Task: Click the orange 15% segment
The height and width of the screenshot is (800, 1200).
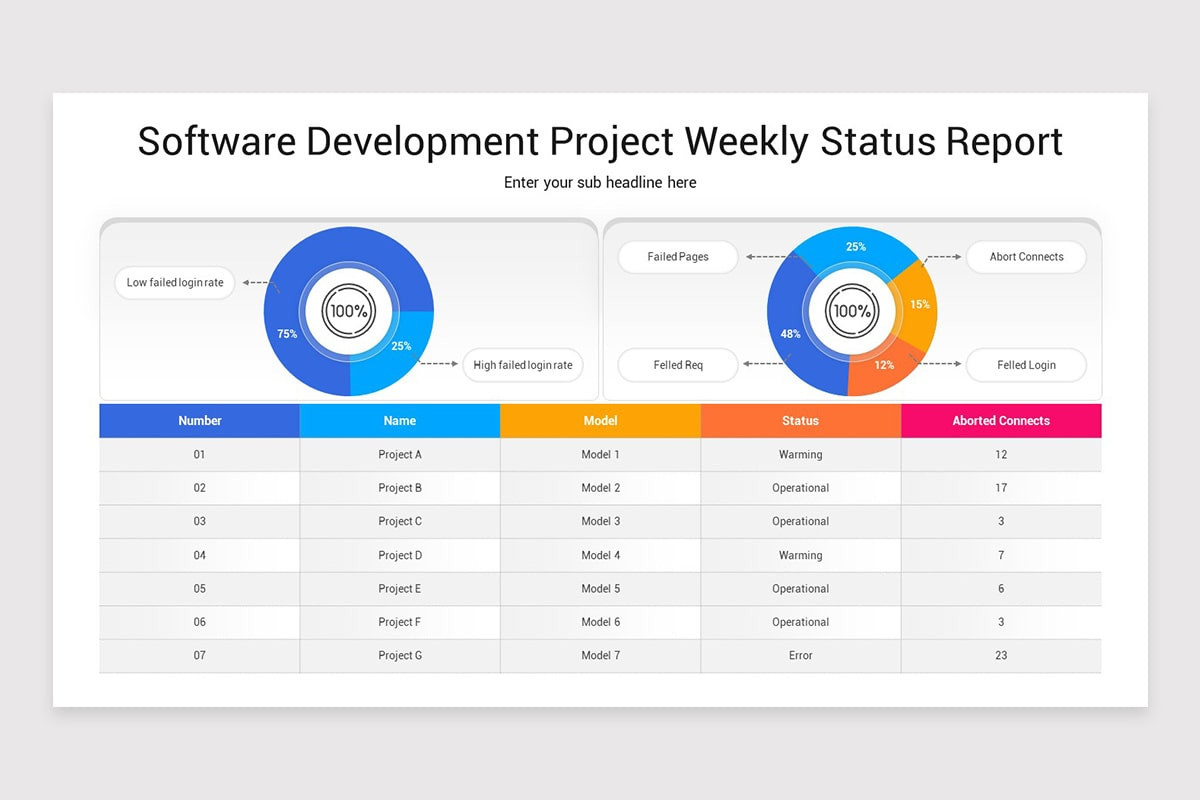Action: click(920, 305)
